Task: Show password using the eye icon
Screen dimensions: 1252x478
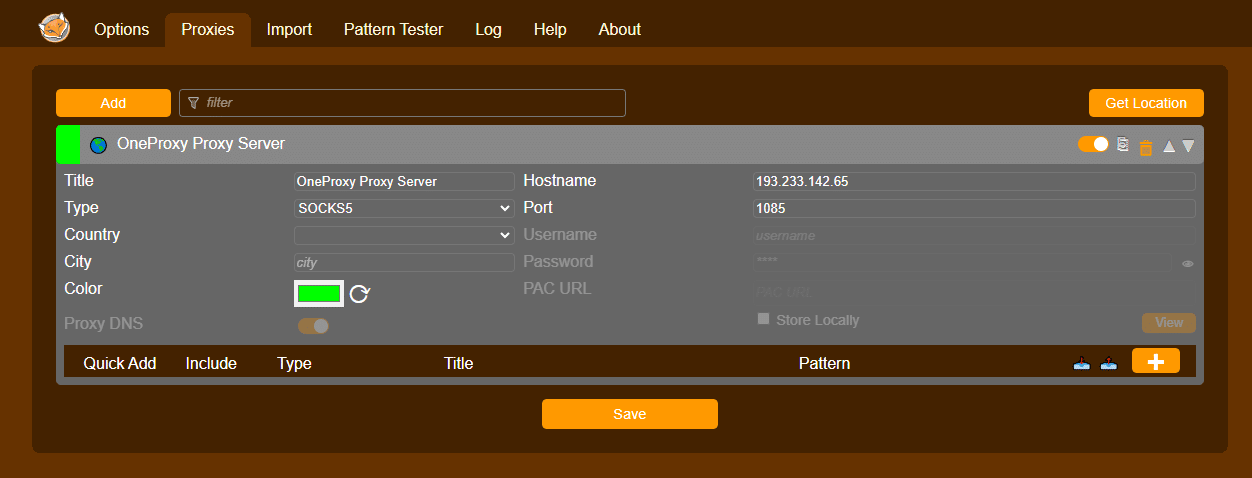Action: pyautogui.click(x=1188, y=264)
